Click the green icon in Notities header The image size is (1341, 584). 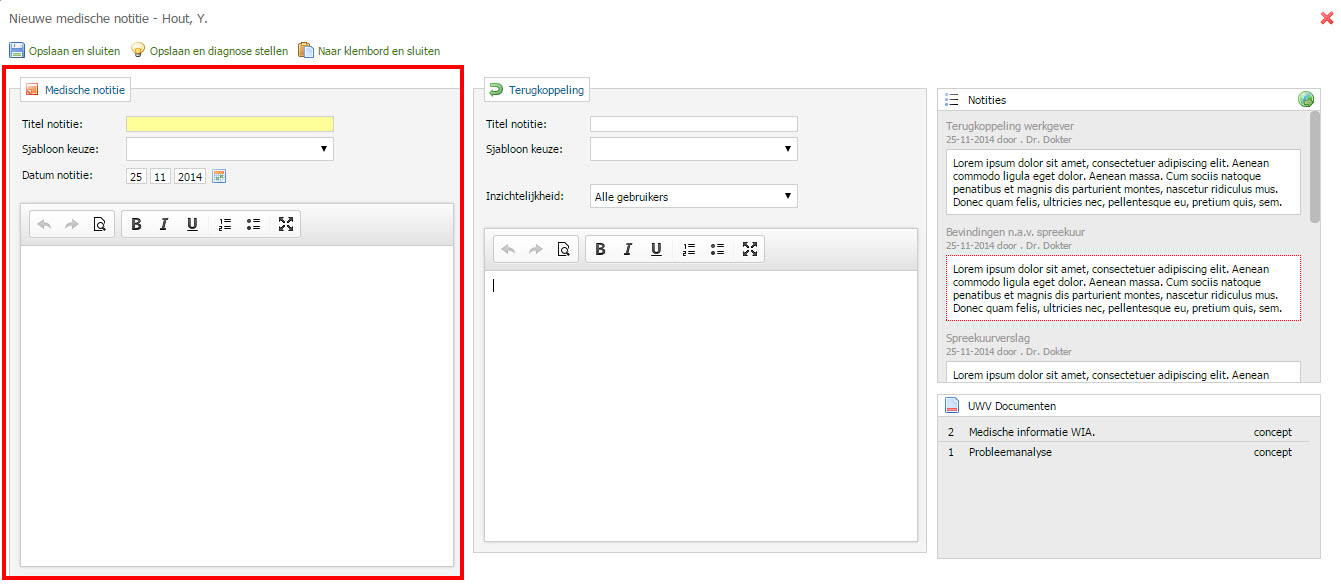click(1305, 100)
